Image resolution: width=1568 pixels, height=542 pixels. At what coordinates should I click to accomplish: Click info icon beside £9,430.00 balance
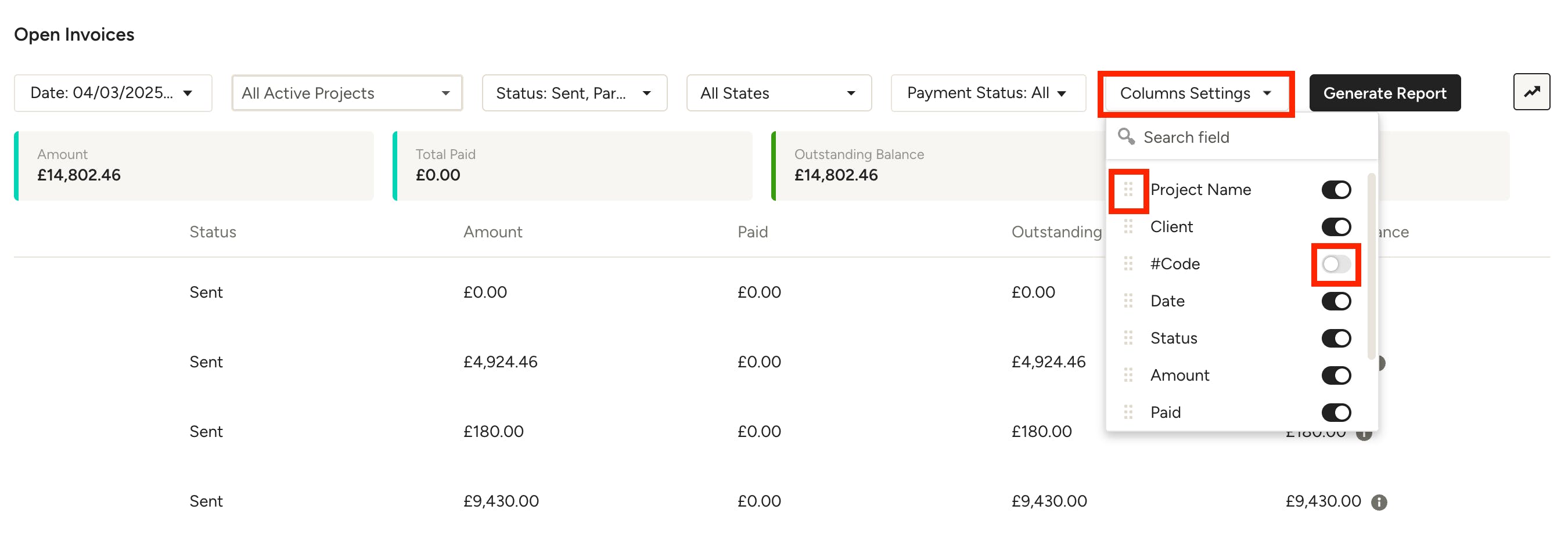click(1379, 502)
